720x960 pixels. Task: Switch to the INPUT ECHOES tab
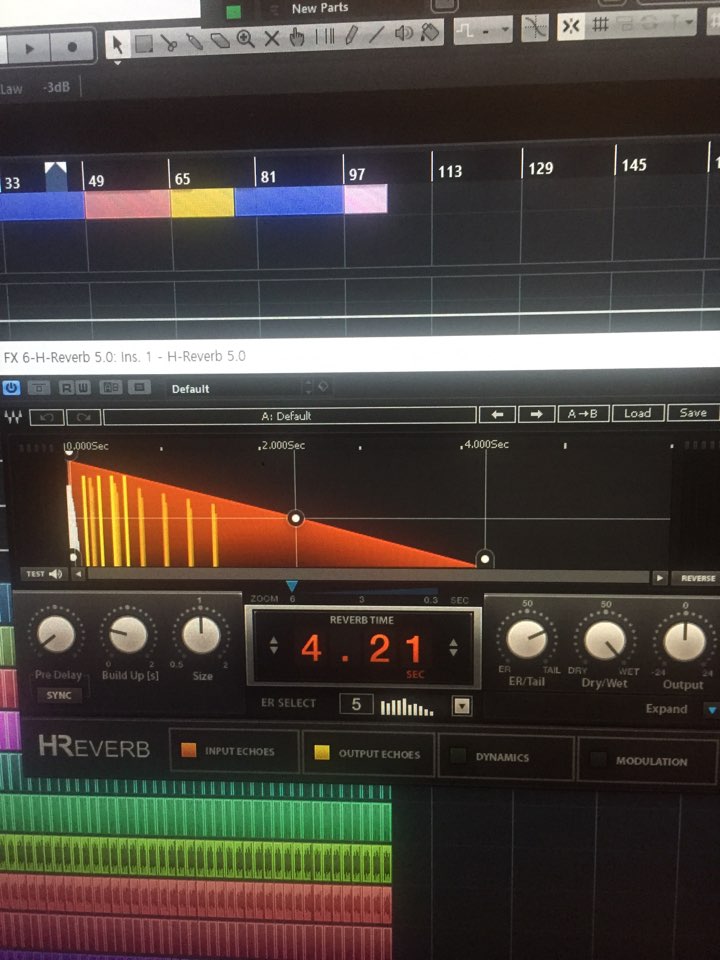[x=234, y=751]
